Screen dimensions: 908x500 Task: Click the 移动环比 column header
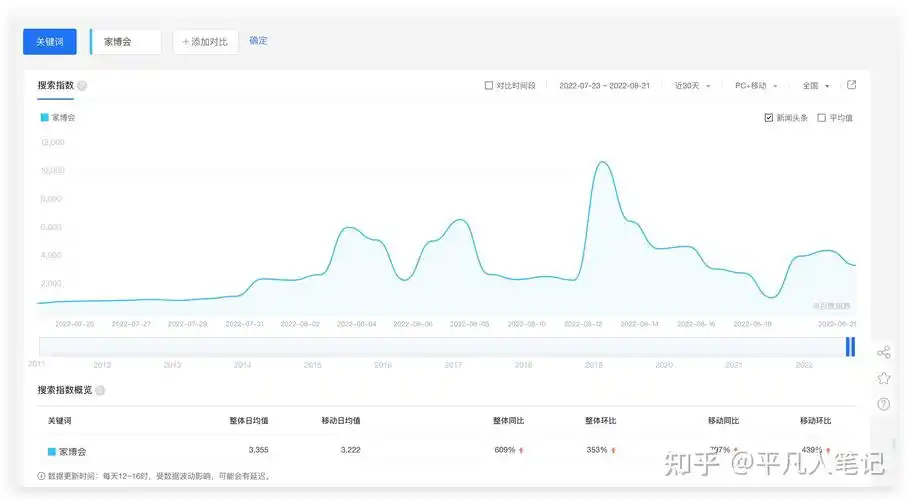(815, 421)
